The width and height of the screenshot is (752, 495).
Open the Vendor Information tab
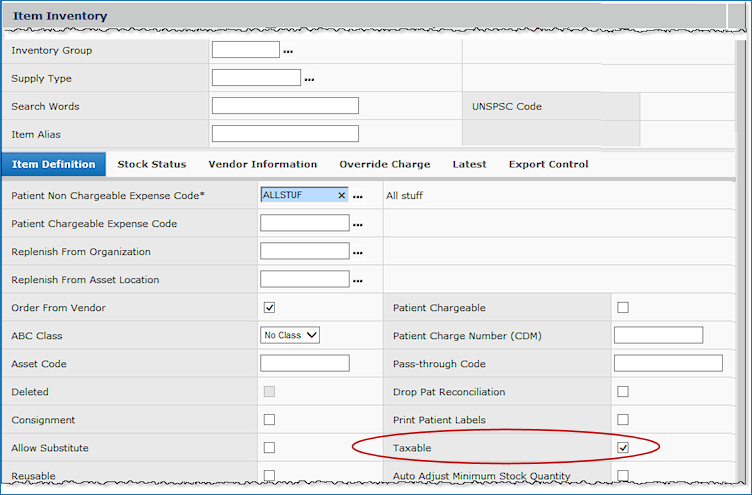(262, 164)
